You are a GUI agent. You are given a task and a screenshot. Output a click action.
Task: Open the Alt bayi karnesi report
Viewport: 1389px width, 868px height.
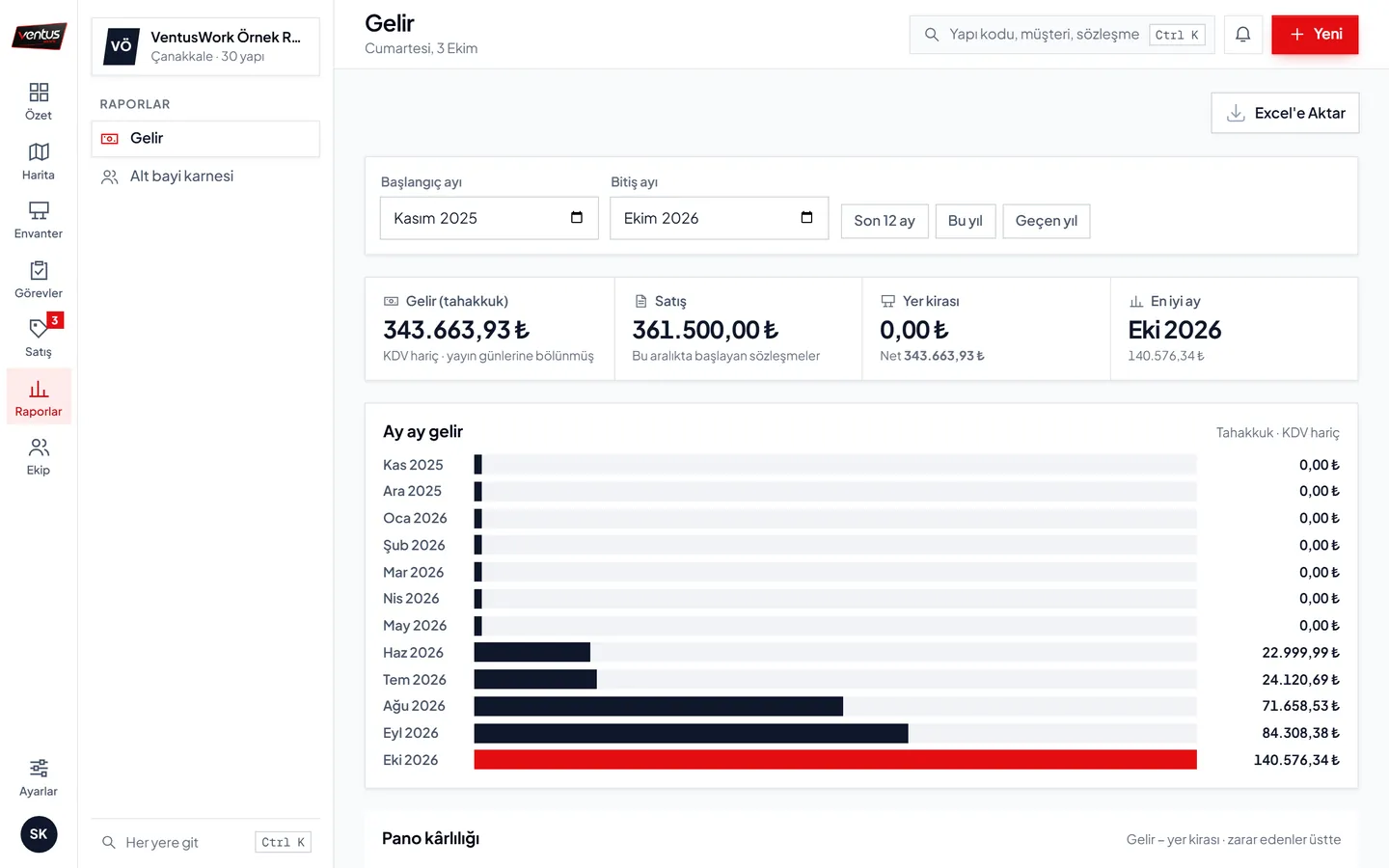coord(205,176)
